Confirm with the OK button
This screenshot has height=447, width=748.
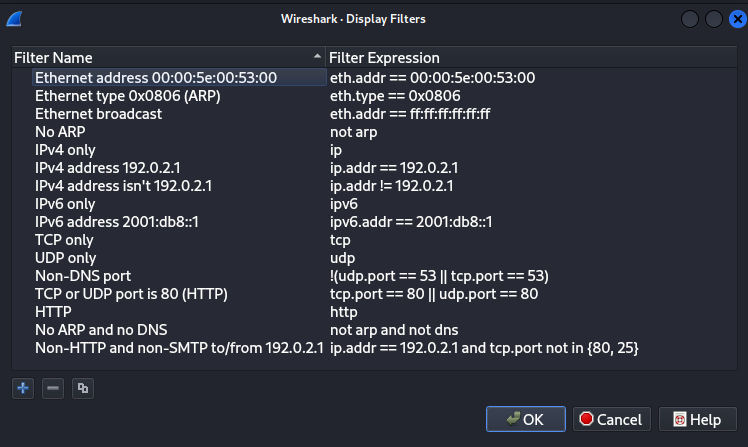tap(526, 419)
